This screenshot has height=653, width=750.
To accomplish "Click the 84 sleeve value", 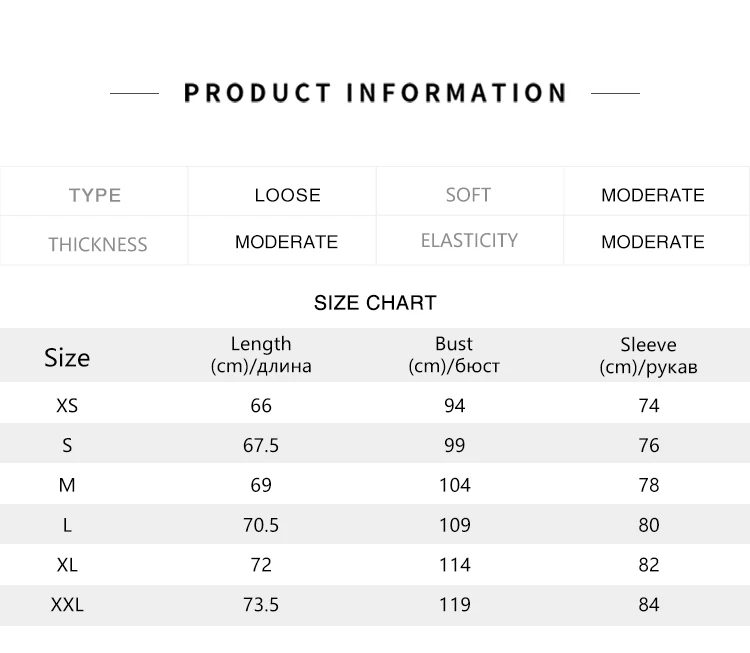I will pos(649,605).
